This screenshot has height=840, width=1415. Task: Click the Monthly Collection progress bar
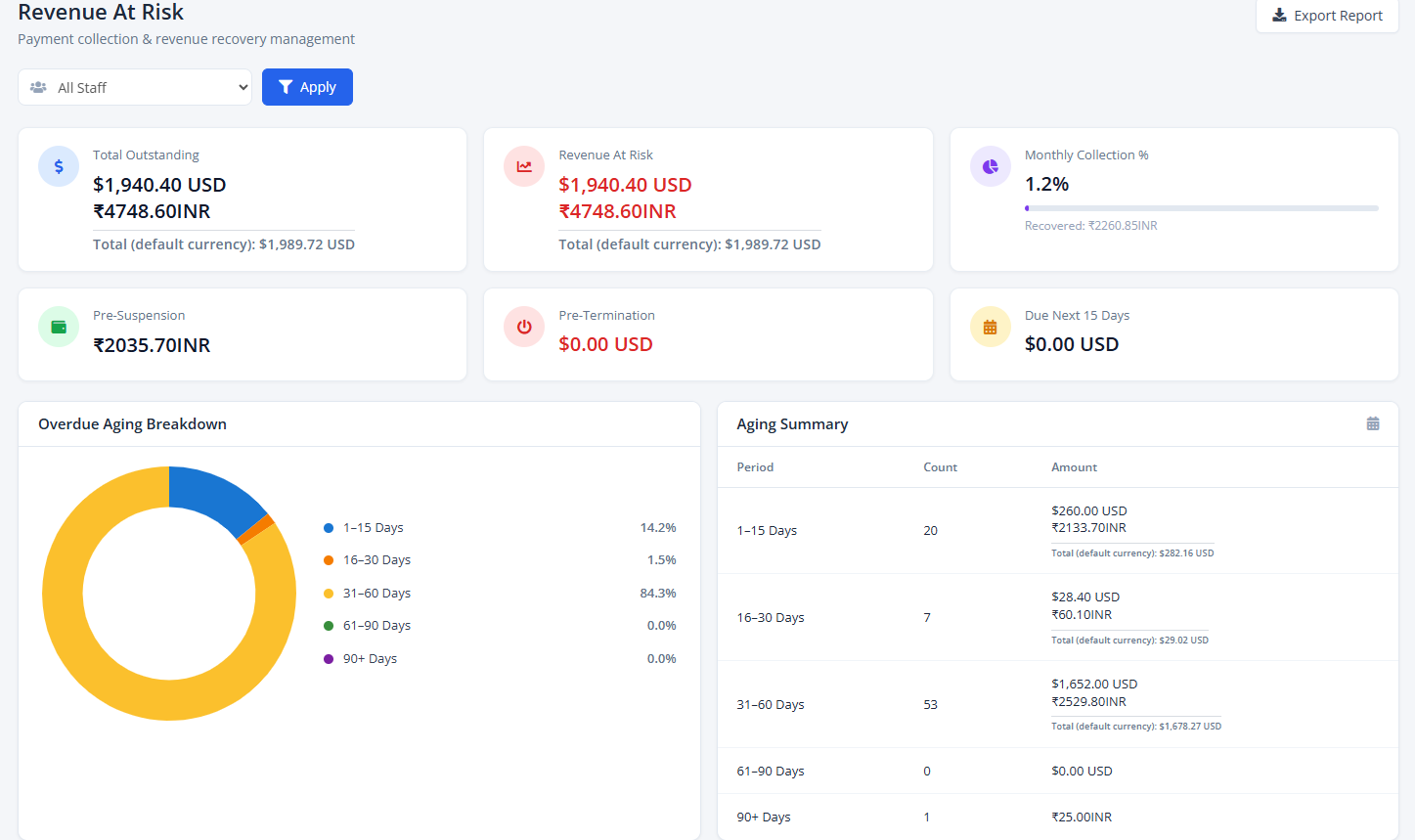[x=1202, y=208]
